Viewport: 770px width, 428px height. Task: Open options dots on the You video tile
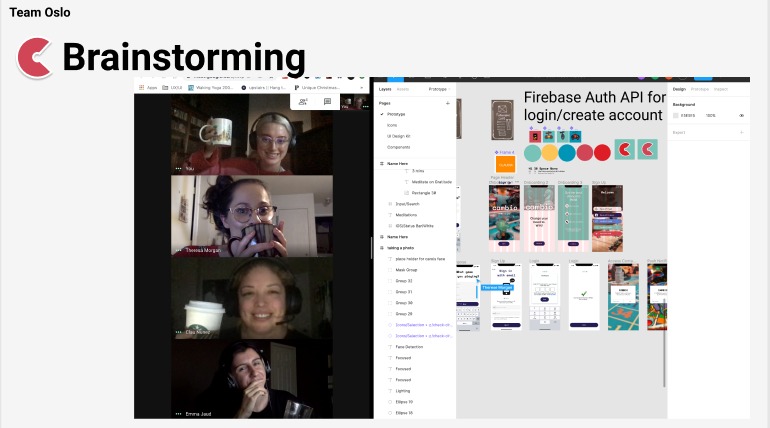point(178,168)
